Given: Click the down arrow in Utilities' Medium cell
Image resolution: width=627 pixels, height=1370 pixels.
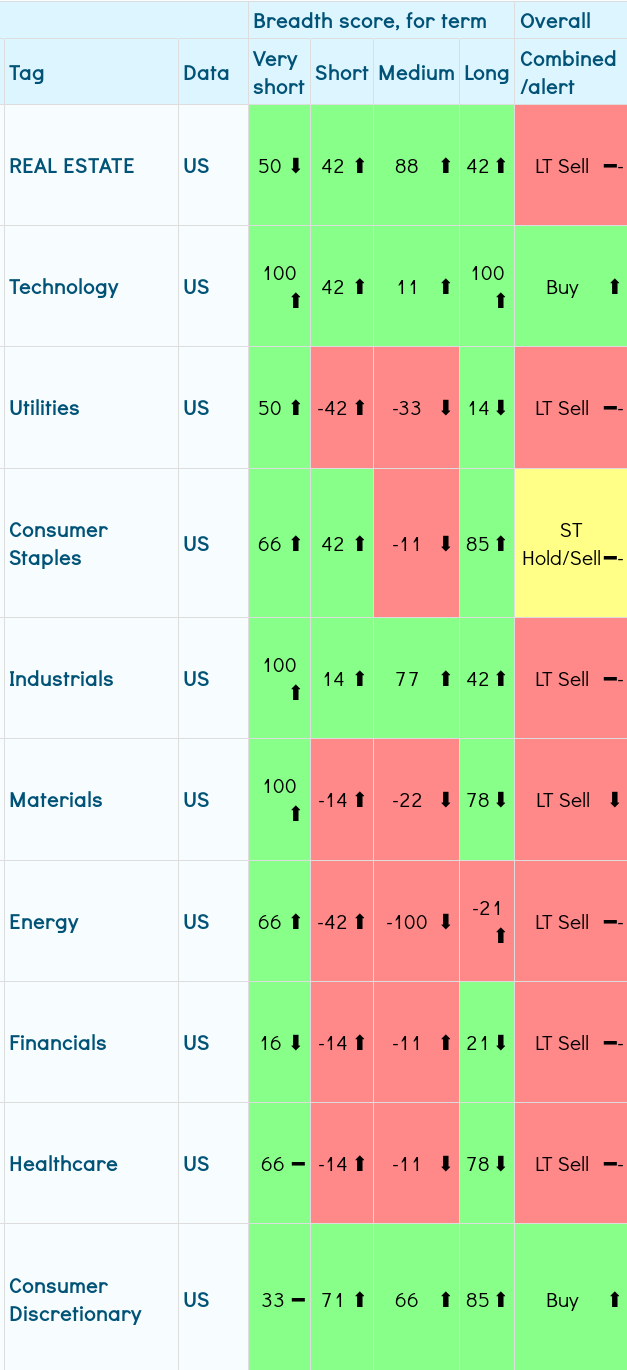Looking at the screenshot, I should (x=446, y=408).
